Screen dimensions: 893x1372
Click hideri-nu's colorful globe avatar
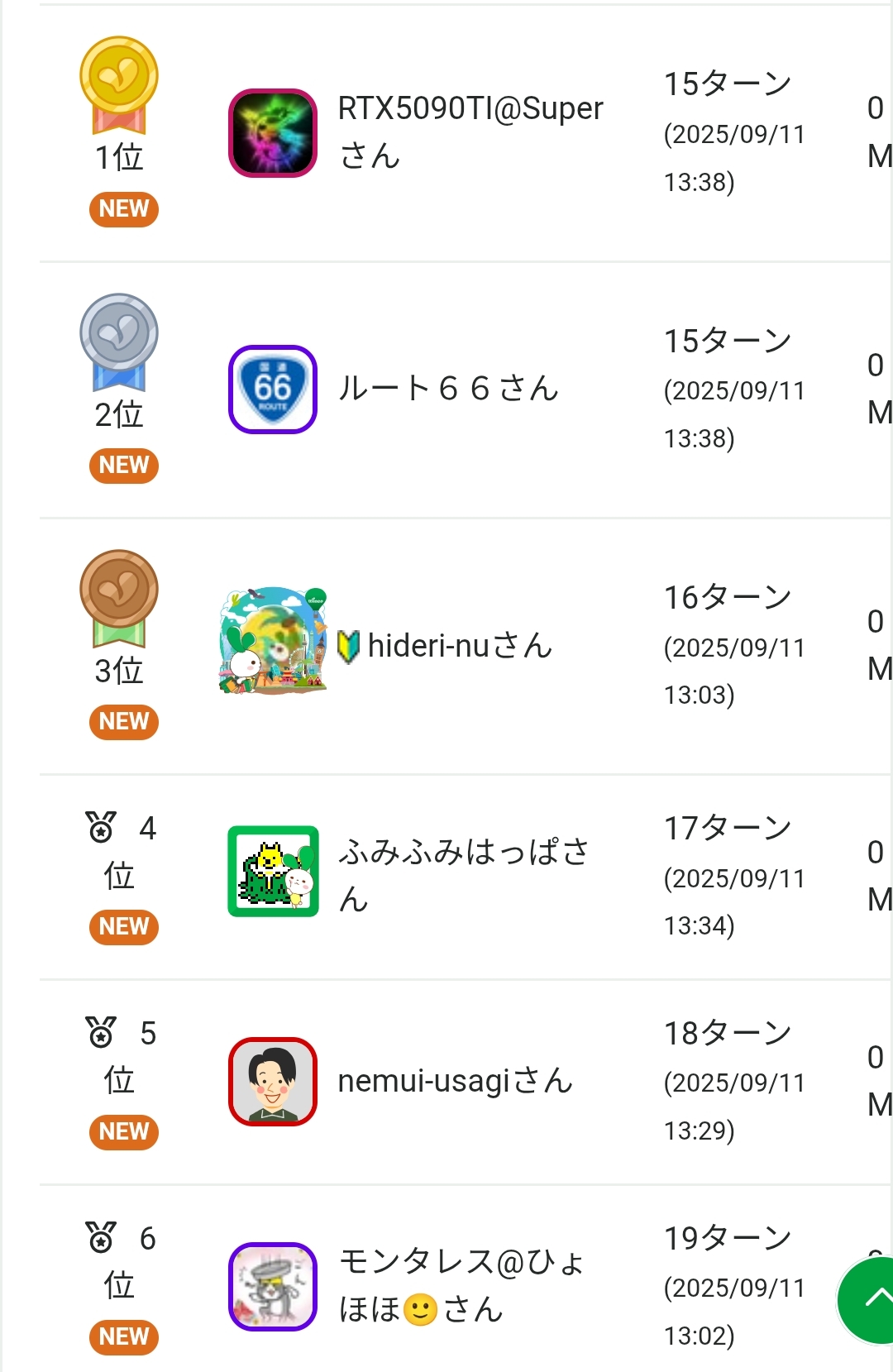coord(273,642)
